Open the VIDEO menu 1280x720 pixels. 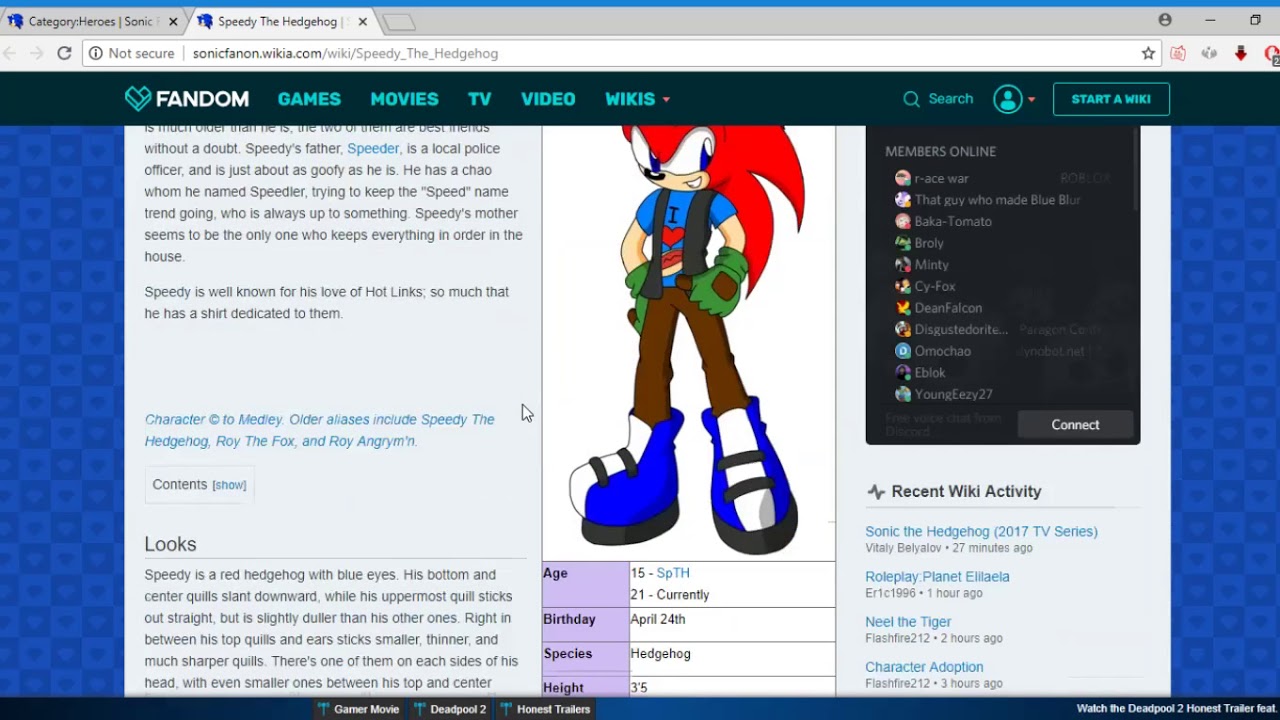548,99
